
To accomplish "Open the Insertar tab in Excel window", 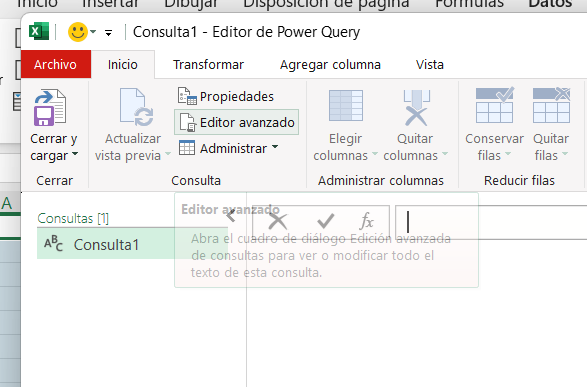I will (110, 4).
